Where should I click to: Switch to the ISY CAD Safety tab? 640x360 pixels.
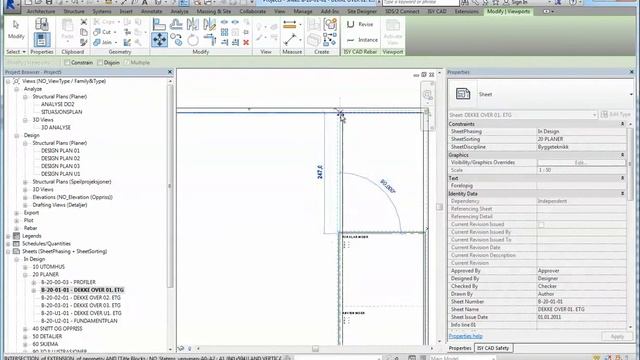pyautogui.click(x=493, y=348)
